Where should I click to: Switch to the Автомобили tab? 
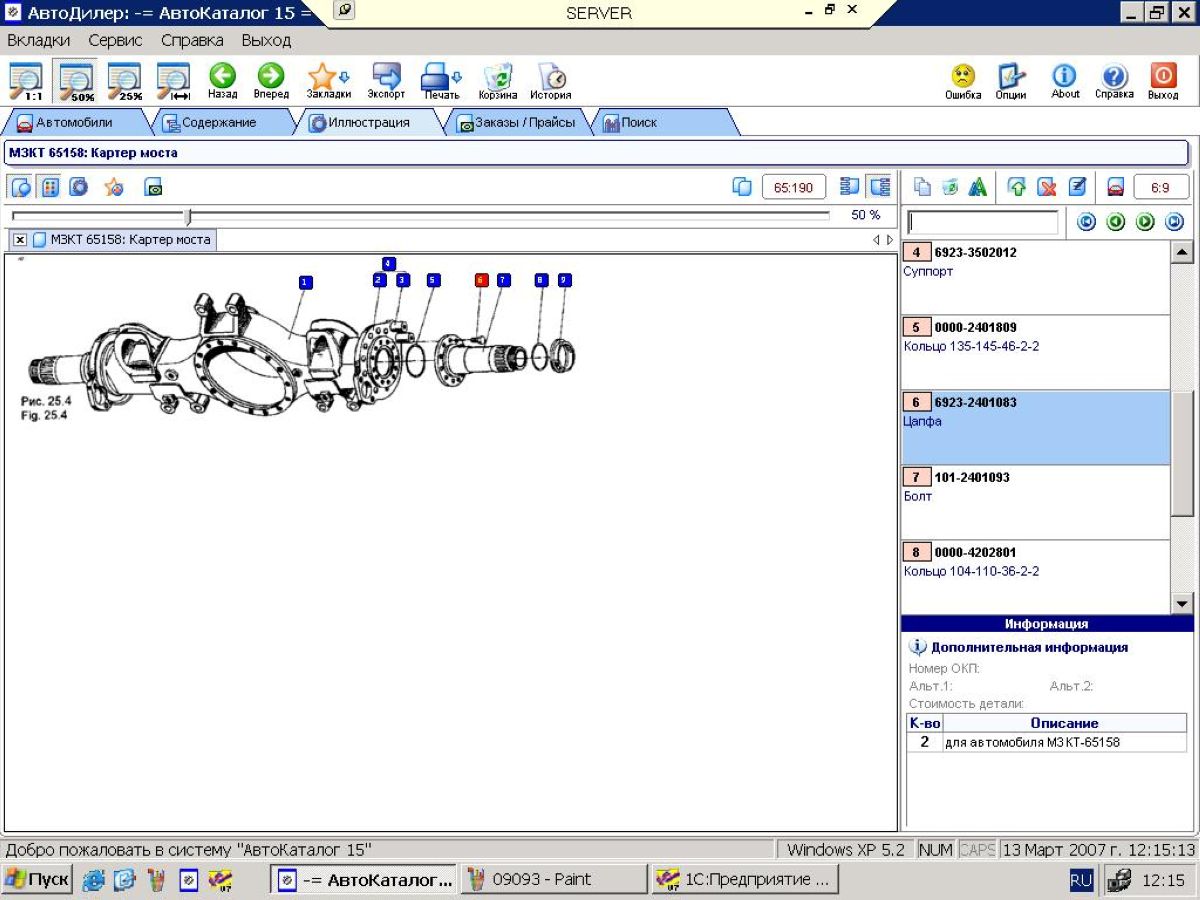click(x=74, y=123)
